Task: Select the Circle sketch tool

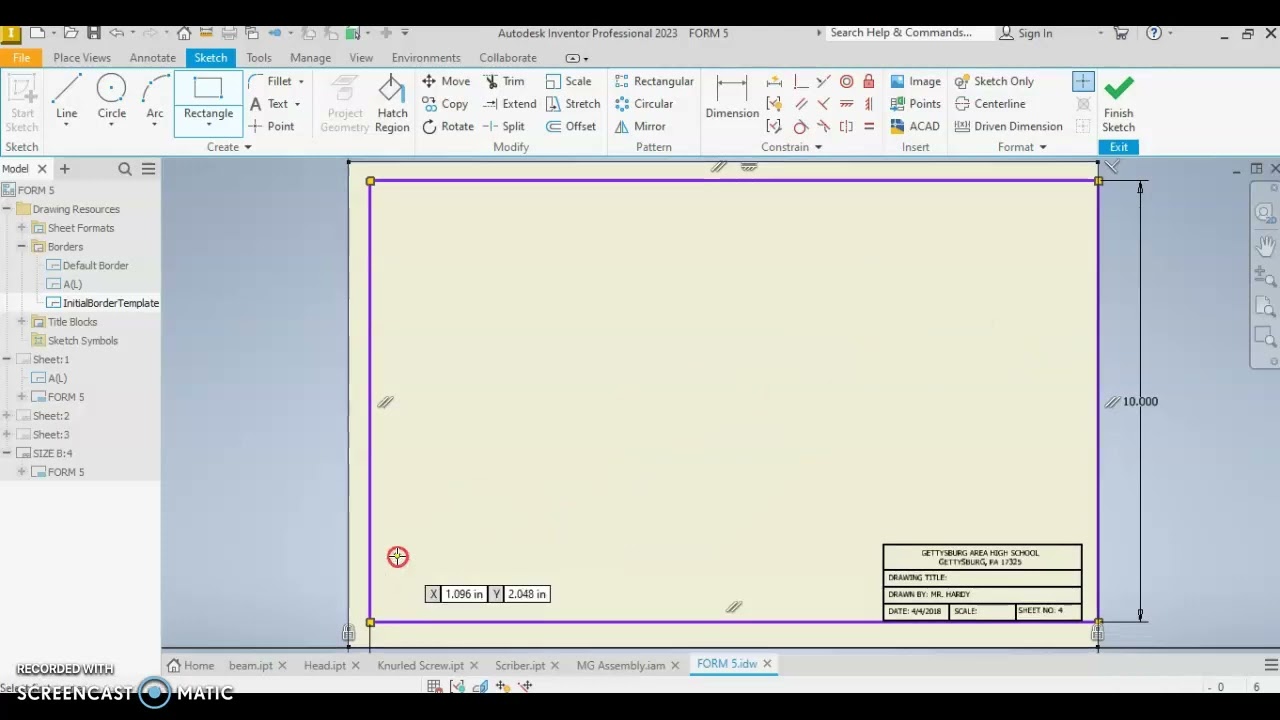Action: [111, 98]
